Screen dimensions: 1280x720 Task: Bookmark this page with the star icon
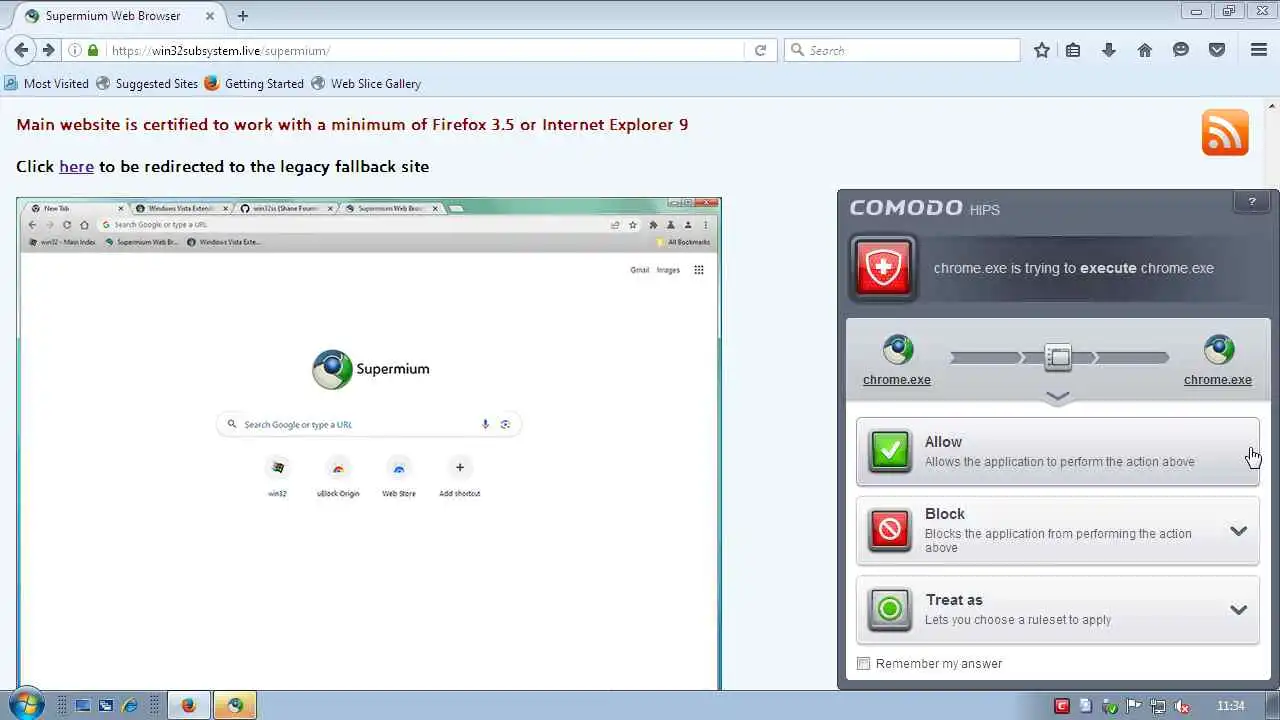[x=1042, y=50]
